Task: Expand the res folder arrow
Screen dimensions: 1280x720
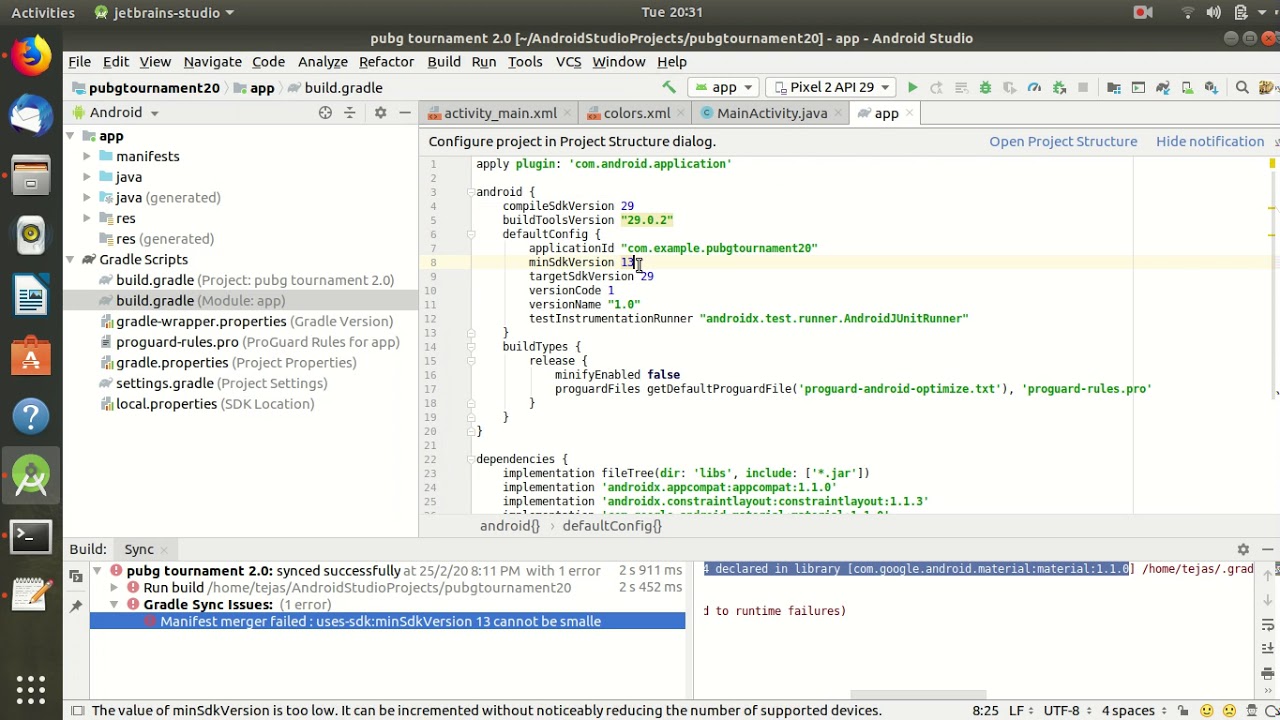Action: [87, 218]
